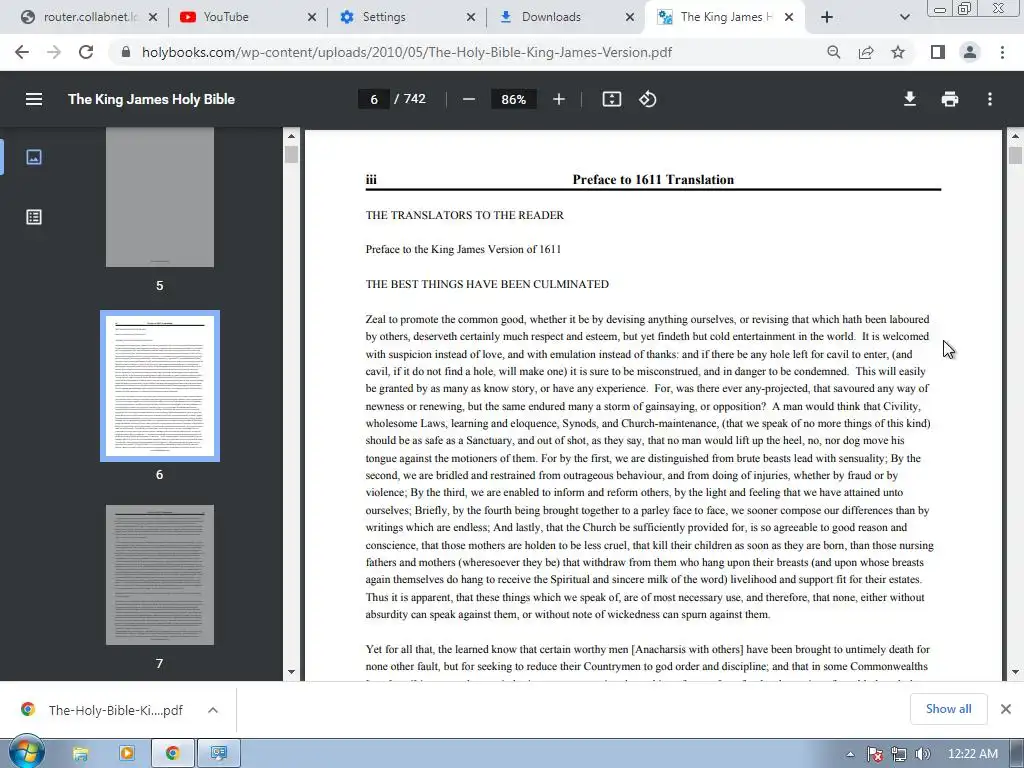Click 'The King James Holy Bible' title
This screenshot has height=768, width=1024.
click(x=152, y=99)
